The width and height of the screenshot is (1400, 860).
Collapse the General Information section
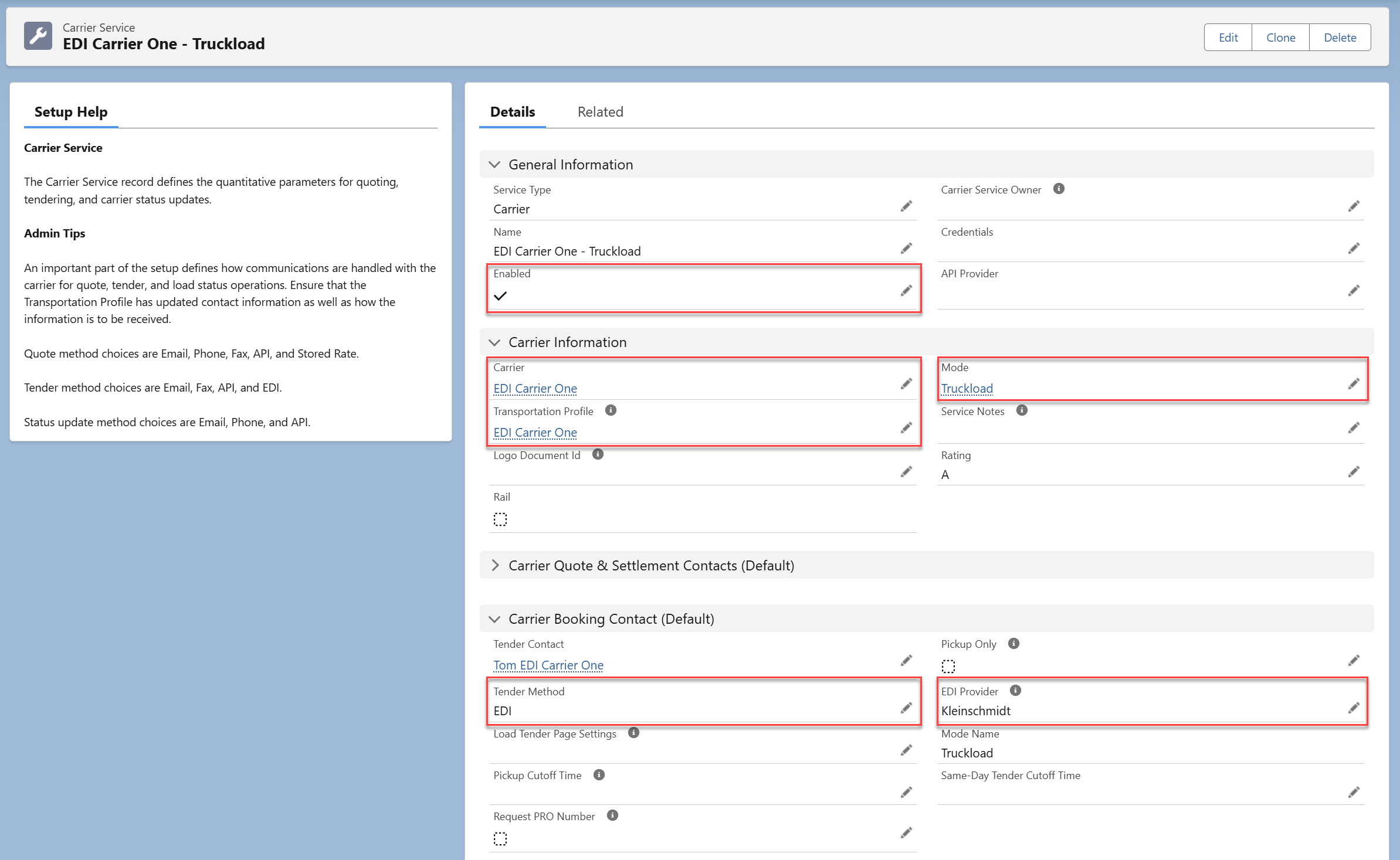click(x=494, y=165)
